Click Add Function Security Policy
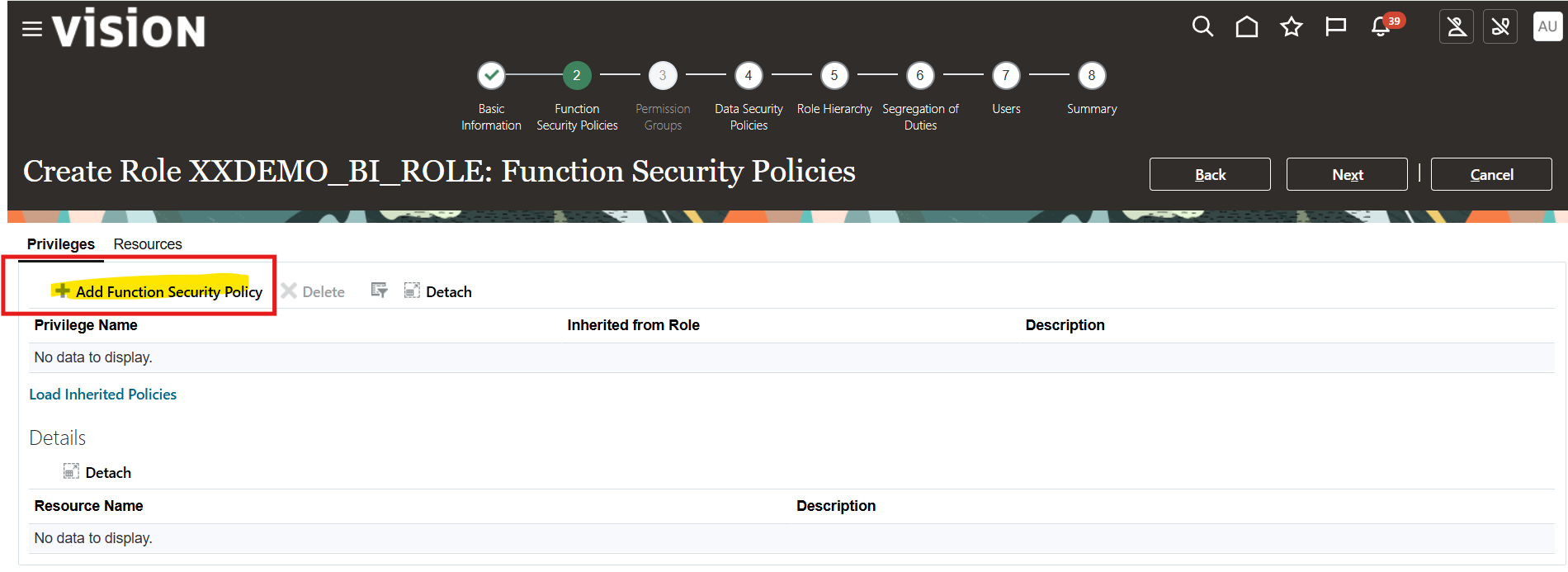The image size is (1568, 572). point(159,291)
